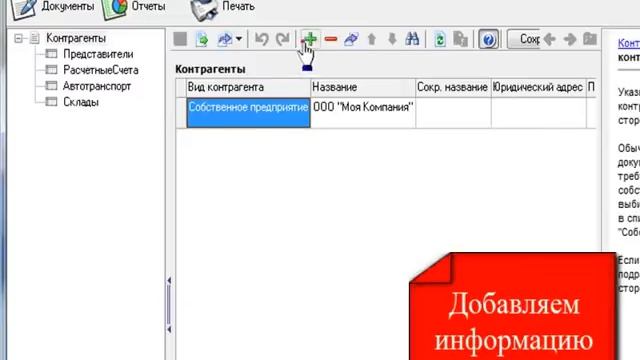Click the Redo curved arrow icon
This screenshot has height=360, width=640.
282,40
